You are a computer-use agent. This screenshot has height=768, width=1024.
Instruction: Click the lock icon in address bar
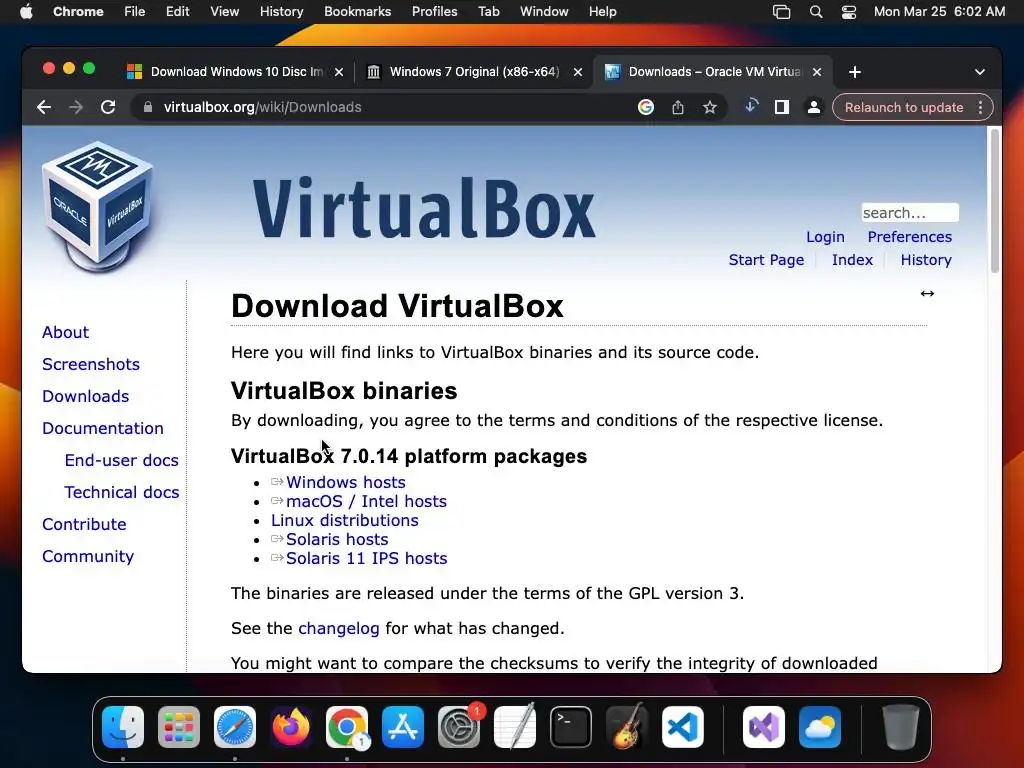(x=148, y=107)
